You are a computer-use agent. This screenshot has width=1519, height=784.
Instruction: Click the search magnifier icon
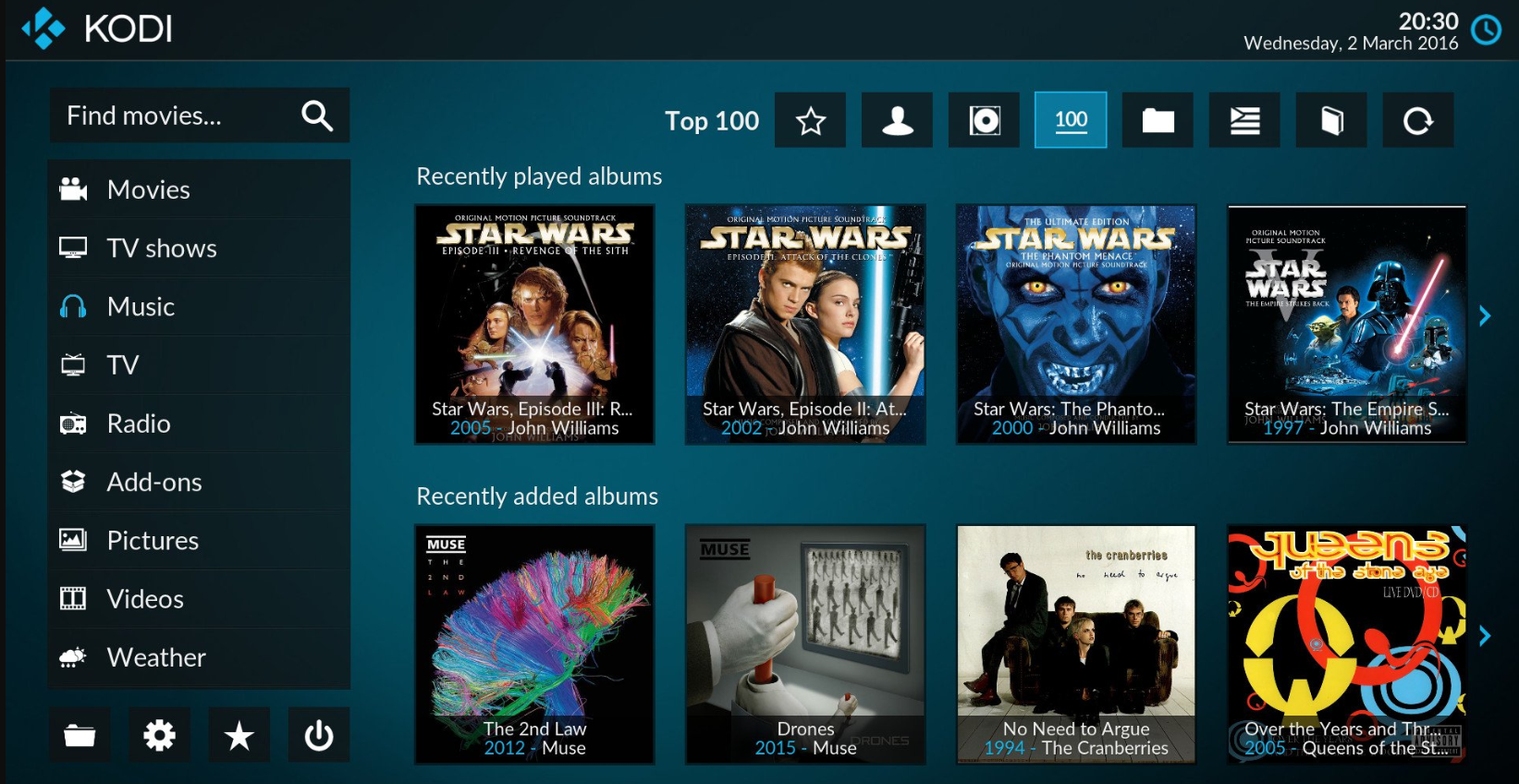pos(317,116)
